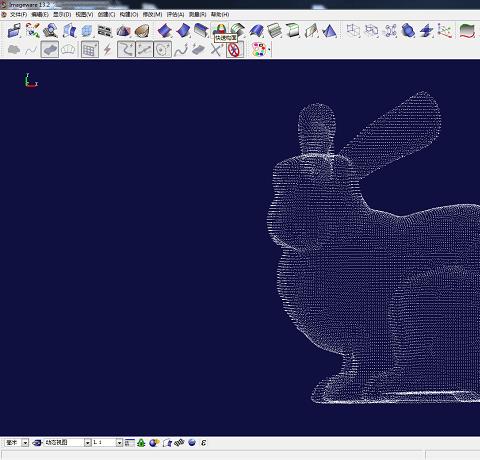Screen dimensions: 480x460
Task: Click the gray layered sheets icon
Action: coord(274,31)
